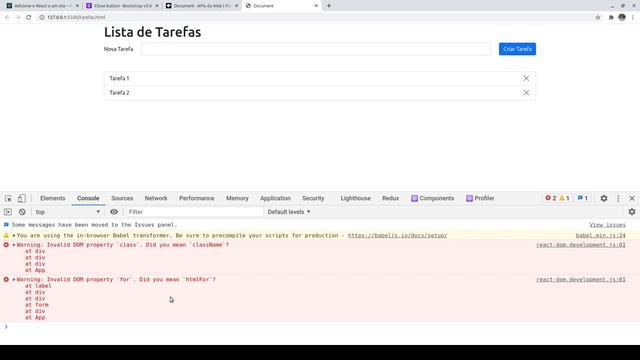Focus the Nova Tarefa input field
Viewport: 640px width, 360px height.
point(316,49)
